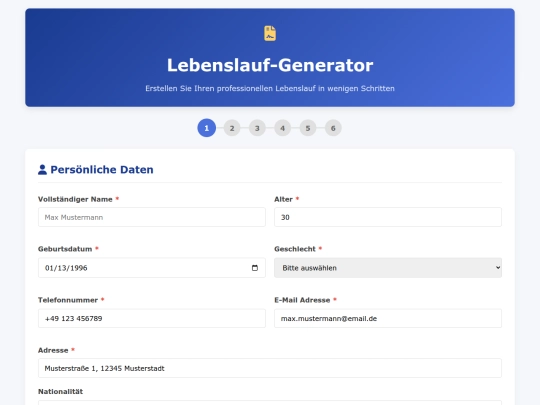Open the calendar picker in Geburtsdatum field
The height and width of the screenshot is (405, 540).
(x=255, y=268)
